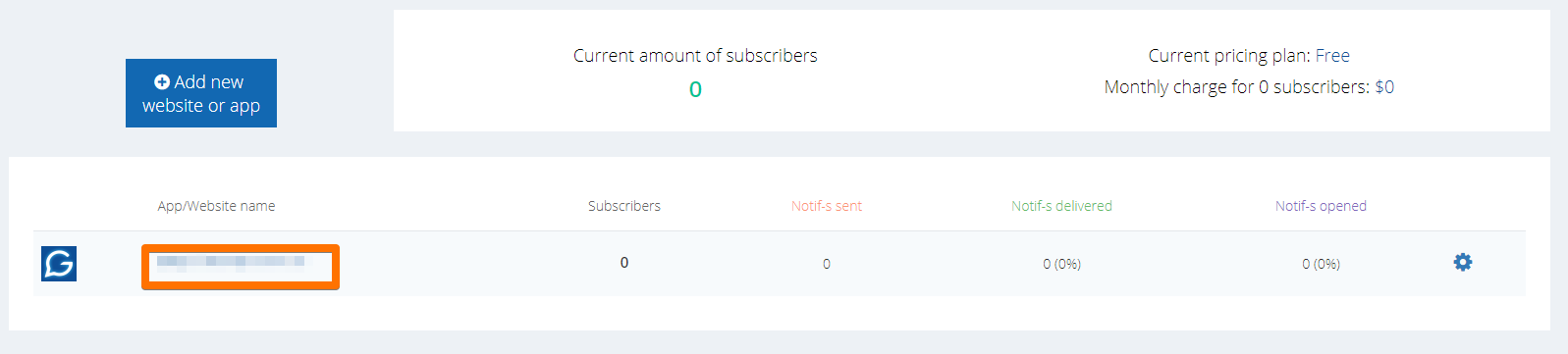Select the Notif-s sent column header

(x=827, y=206)
